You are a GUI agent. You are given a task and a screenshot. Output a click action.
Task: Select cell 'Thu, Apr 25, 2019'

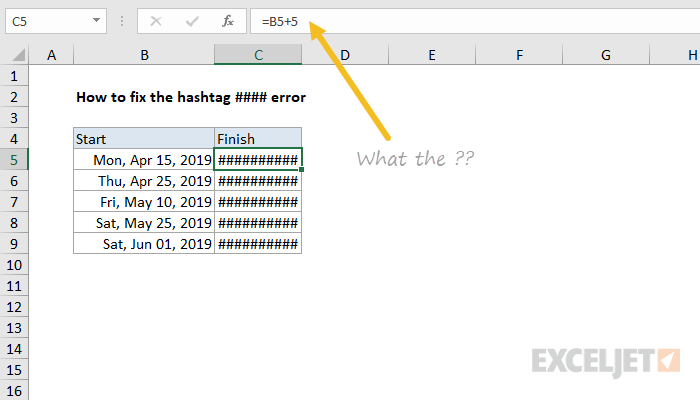[144, 180]
